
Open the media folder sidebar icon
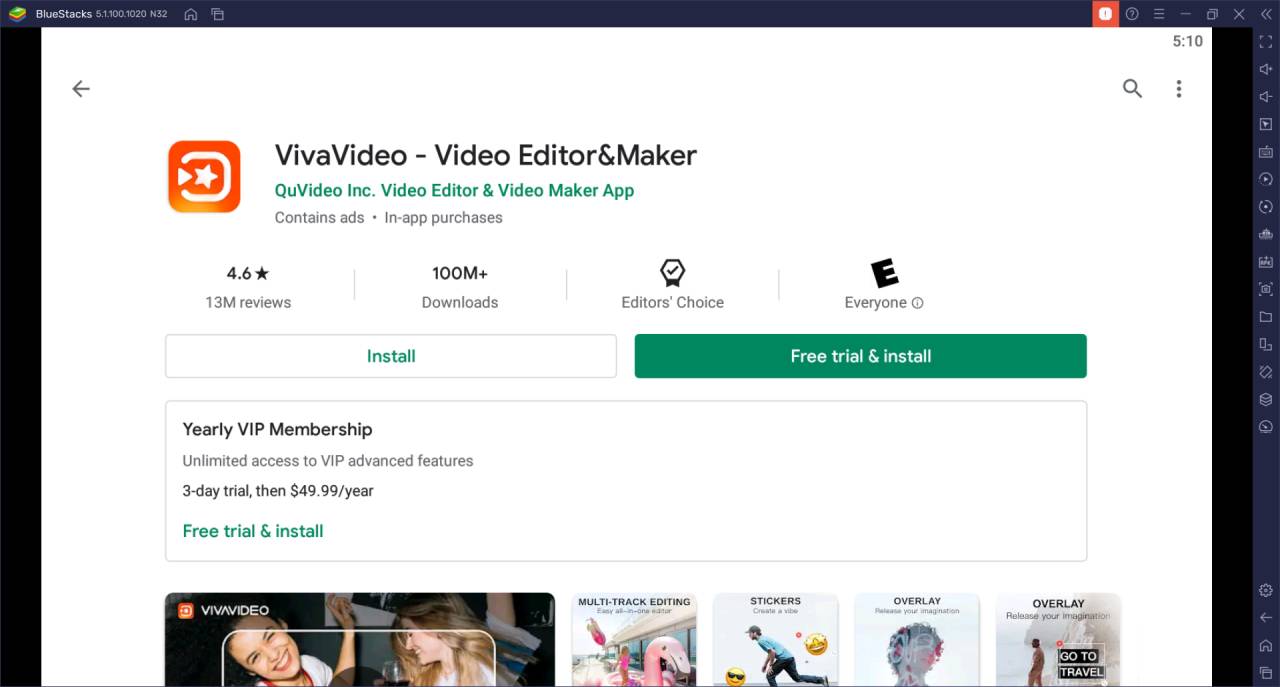pos(1266,317)
